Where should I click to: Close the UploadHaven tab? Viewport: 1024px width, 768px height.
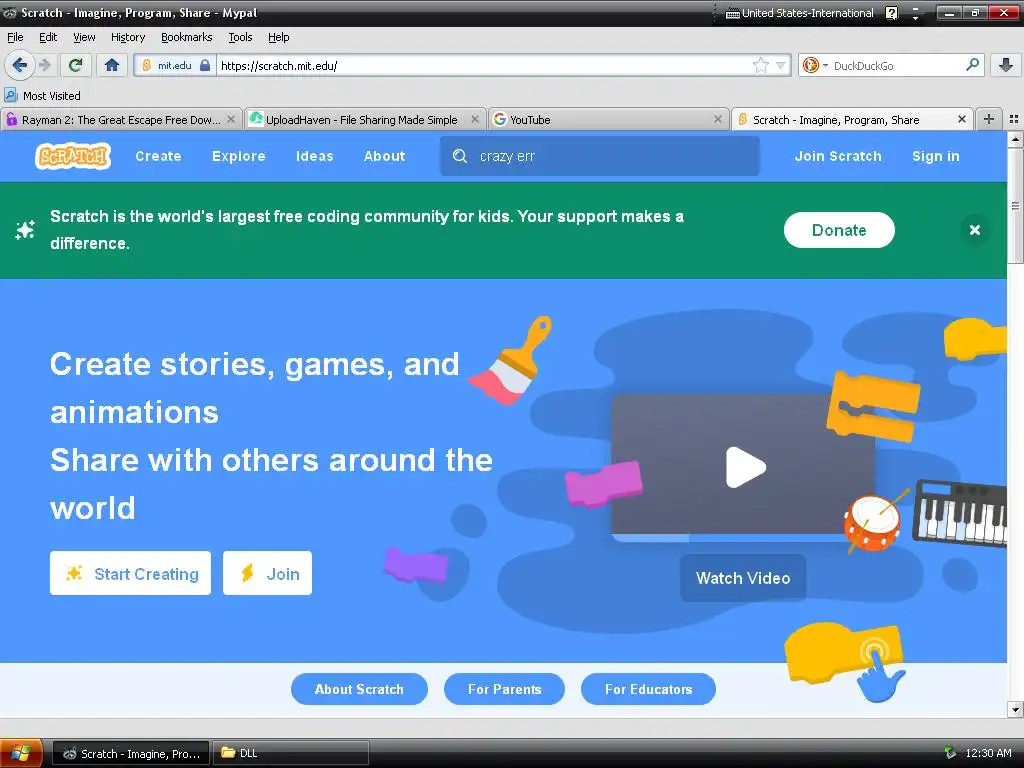click(475, 120)
